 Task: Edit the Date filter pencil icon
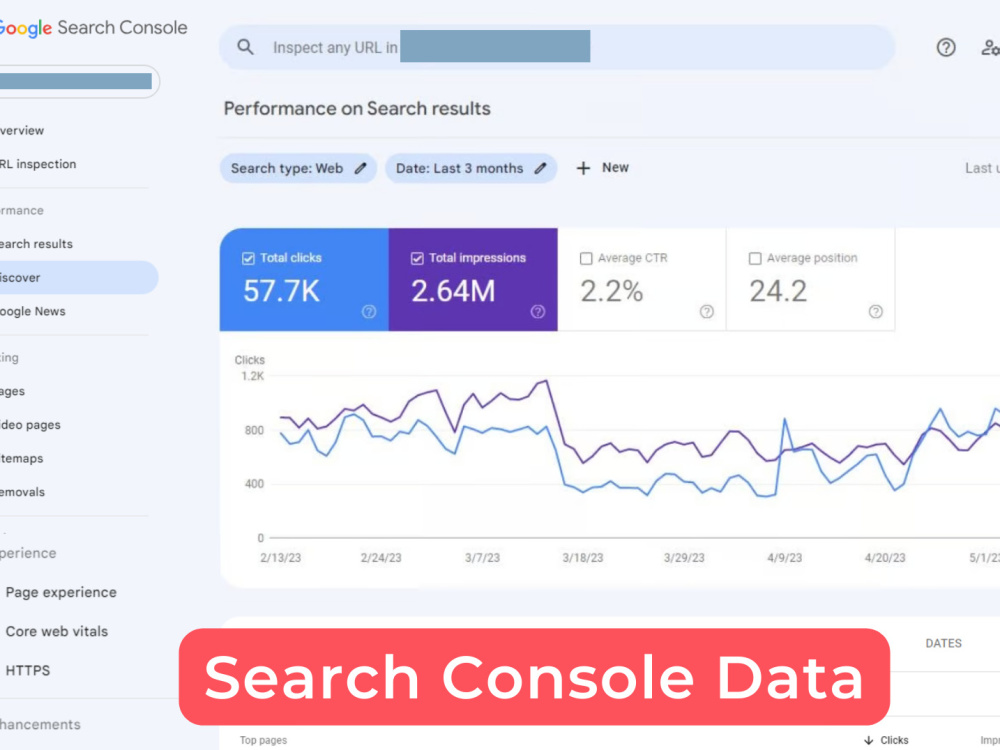(x=540, y=168)
